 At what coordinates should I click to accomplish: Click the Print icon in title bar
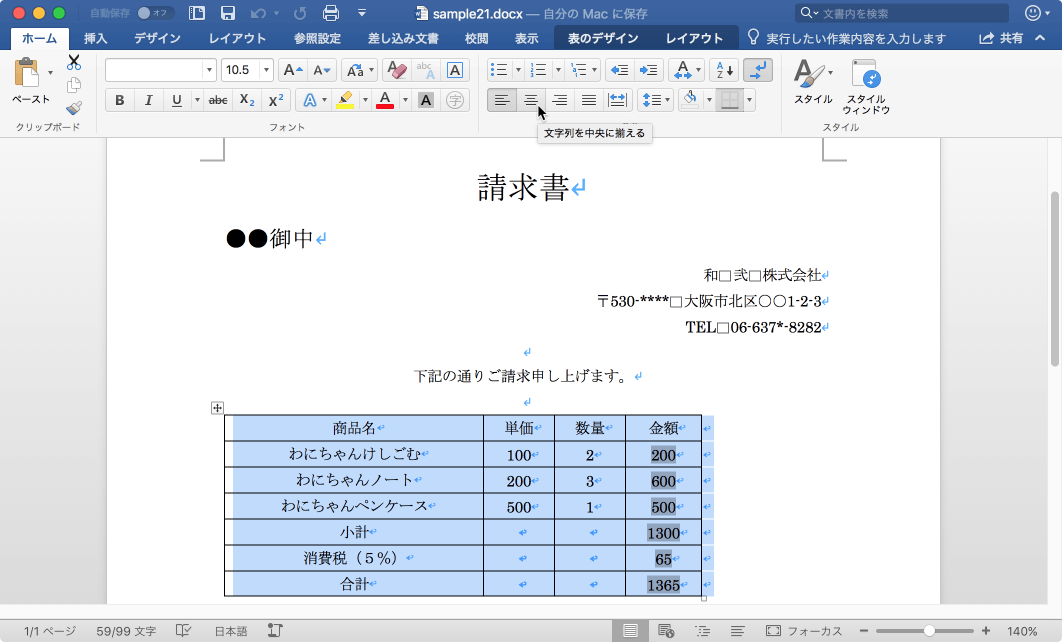(x=331, y=13)
